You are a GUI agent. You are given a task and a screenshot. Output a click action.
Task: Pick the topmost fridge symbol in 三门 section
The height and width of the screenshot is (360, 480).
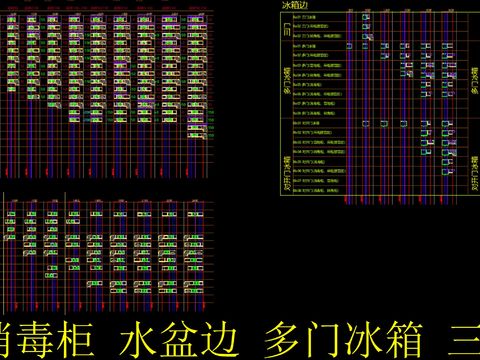point(366,17)
